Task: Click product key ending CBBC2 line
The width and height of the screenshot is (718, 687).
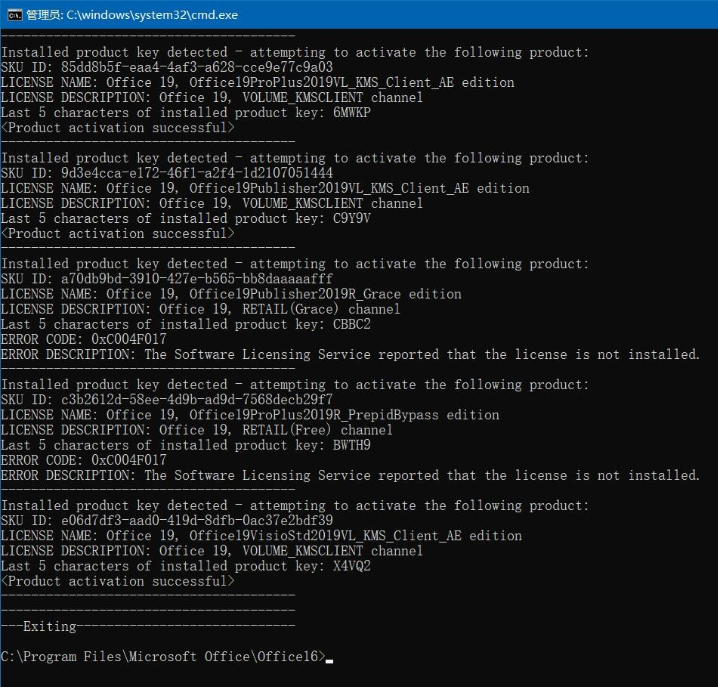Action: (186, 324)
